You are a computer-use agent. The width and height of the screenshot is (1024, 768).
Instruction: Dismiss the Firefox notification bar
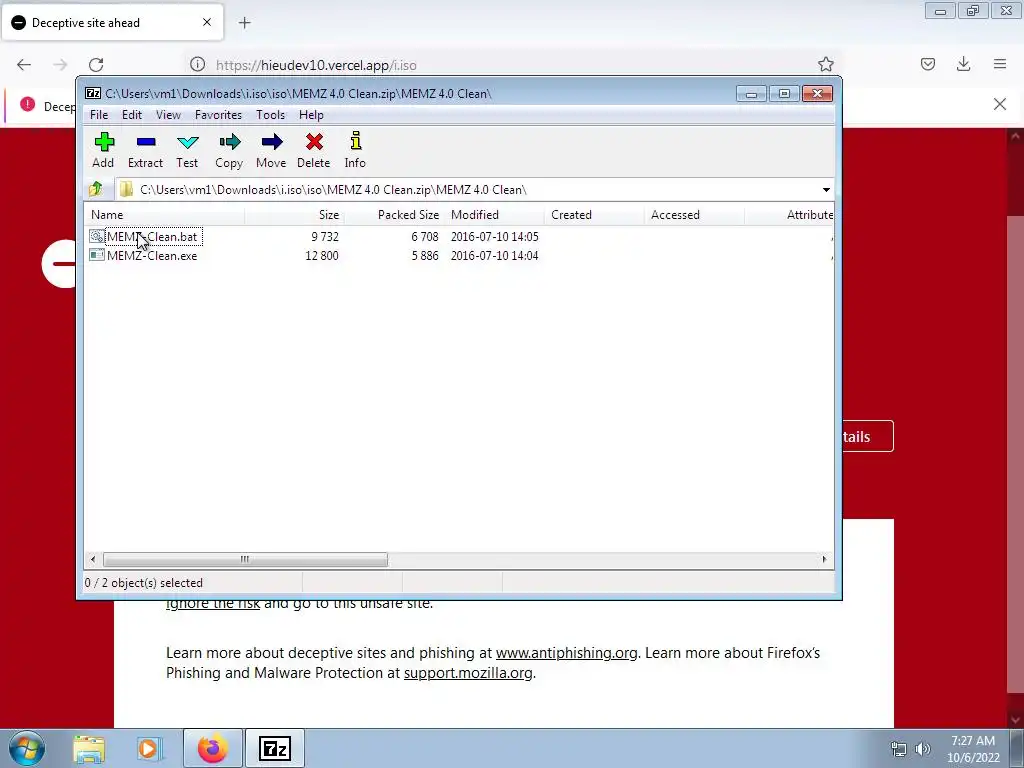[999, 104]
